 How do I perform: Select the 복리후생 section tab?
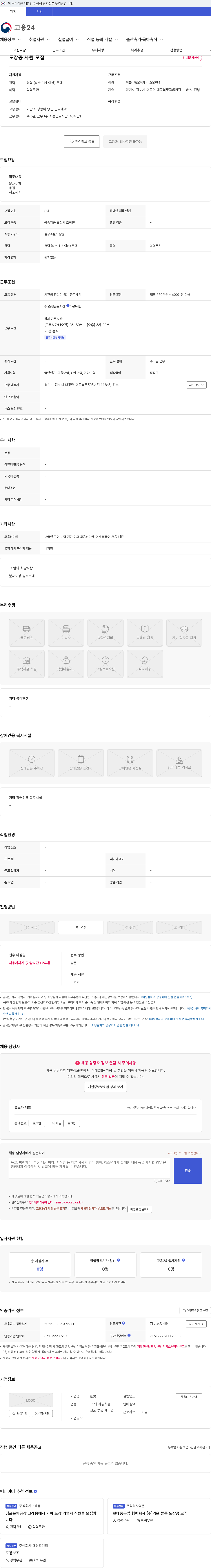click(137, 50)
